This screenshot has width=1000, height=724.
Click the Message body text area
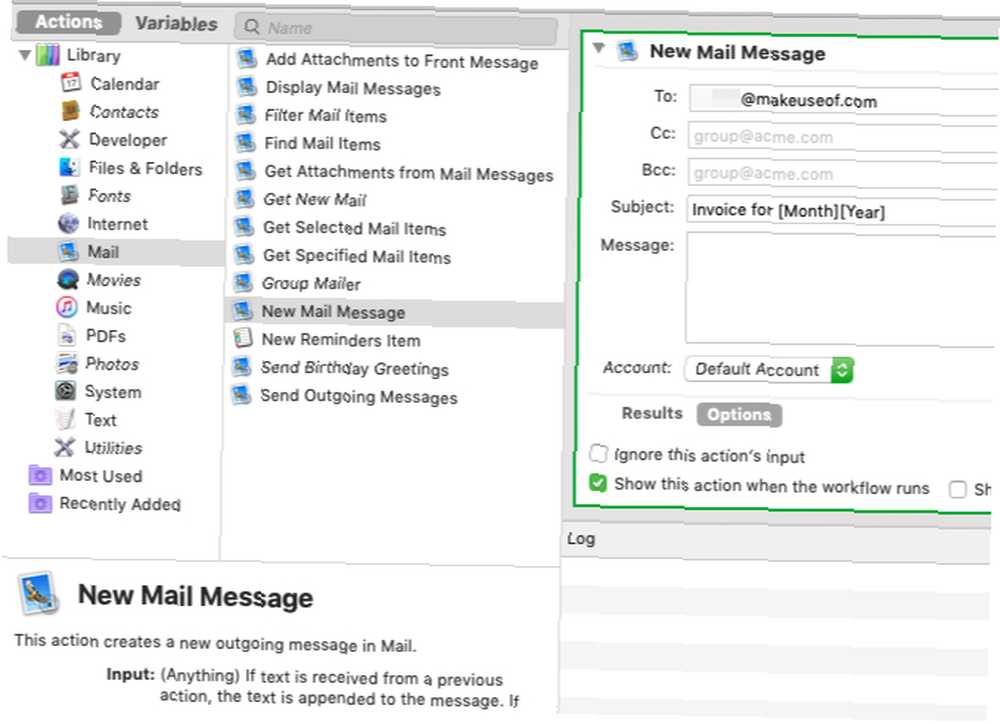click(841, 288)
